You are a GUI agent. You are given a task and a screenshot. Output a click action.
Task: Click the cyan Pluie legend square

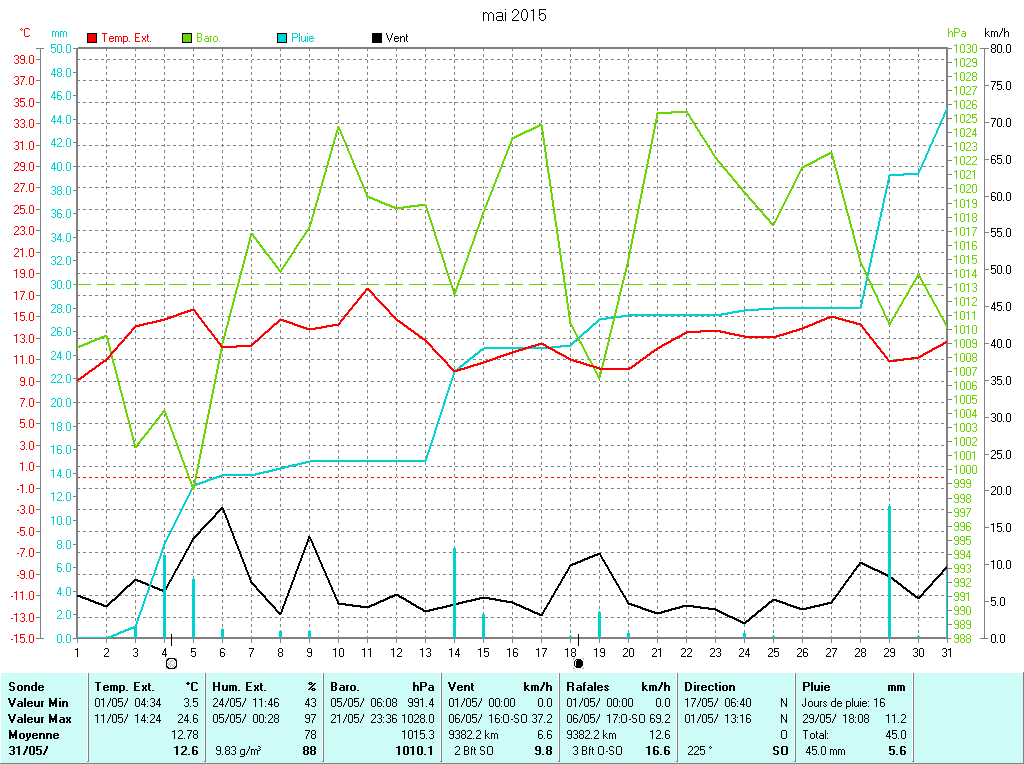tap(282, 38)
